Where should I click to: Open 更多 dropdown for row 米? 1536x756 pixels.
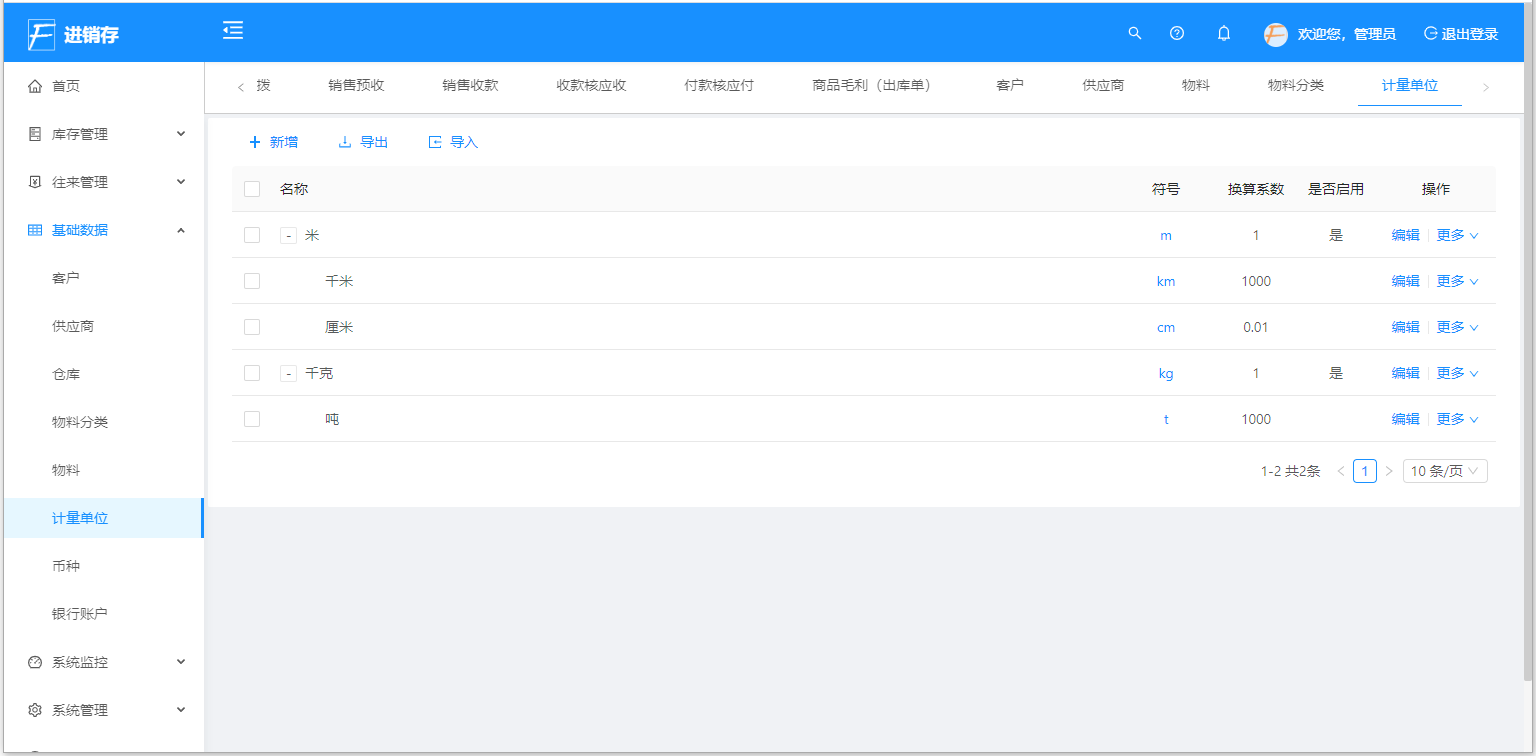(1457, 235)
